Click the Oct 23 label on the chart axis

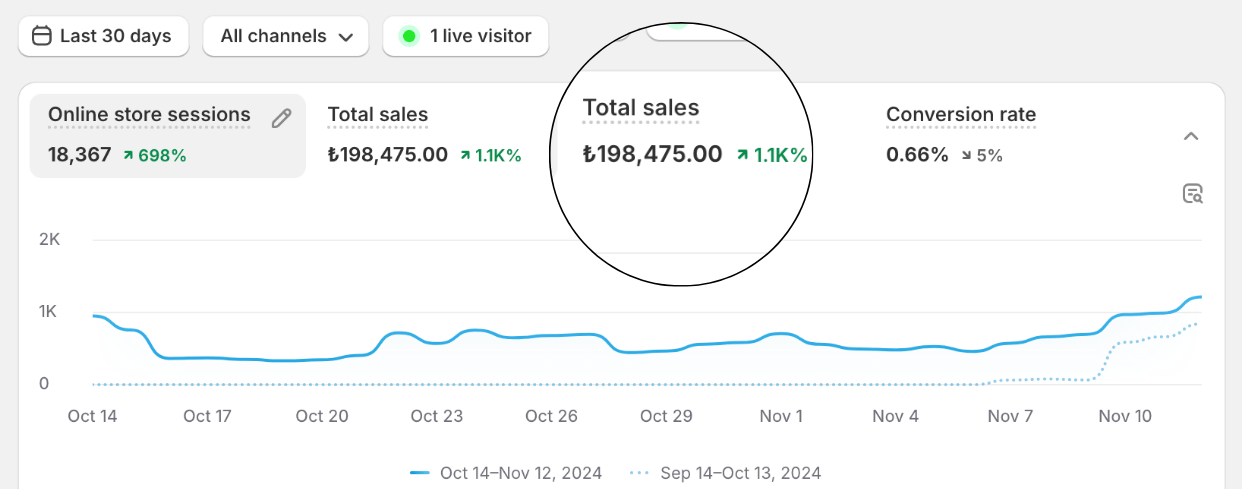click(x=437, y=416)
